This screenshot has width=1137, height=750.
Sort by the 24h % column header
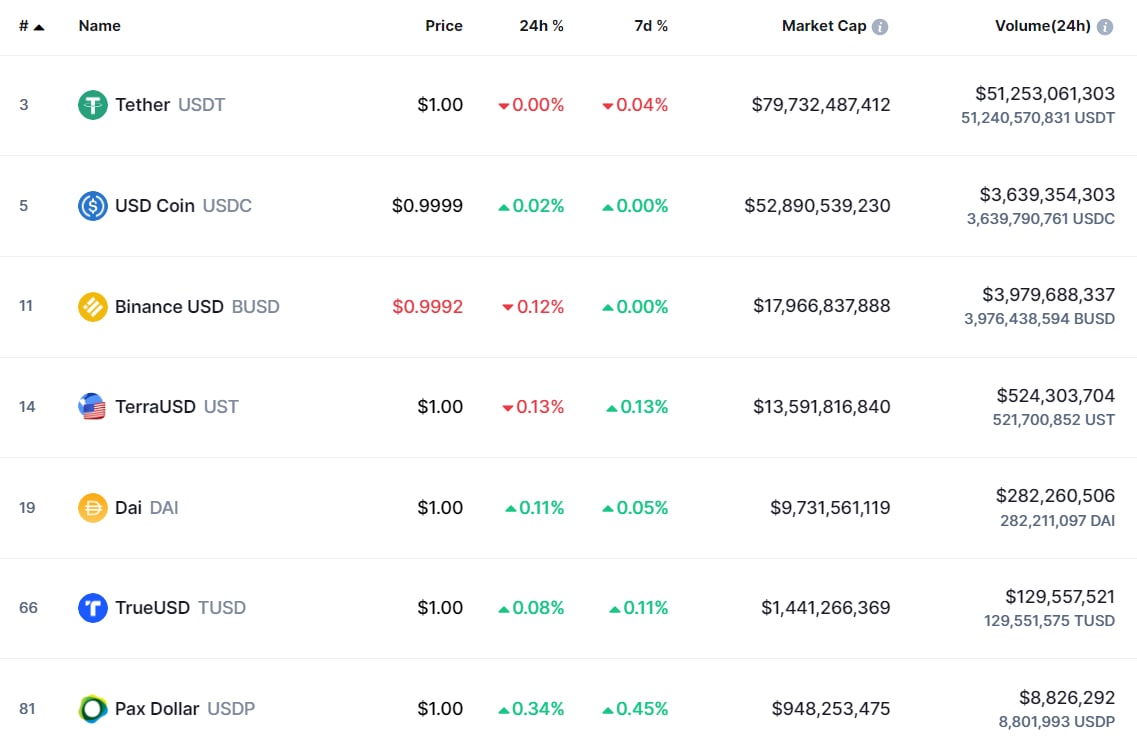[541, 26]
